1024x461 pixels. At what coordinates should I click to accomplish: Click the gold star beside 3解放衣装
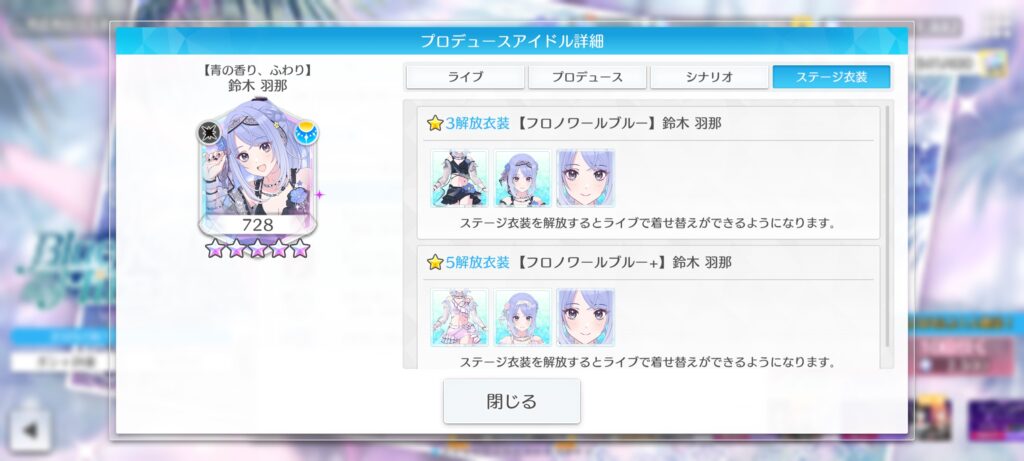[x=435, y=123]
